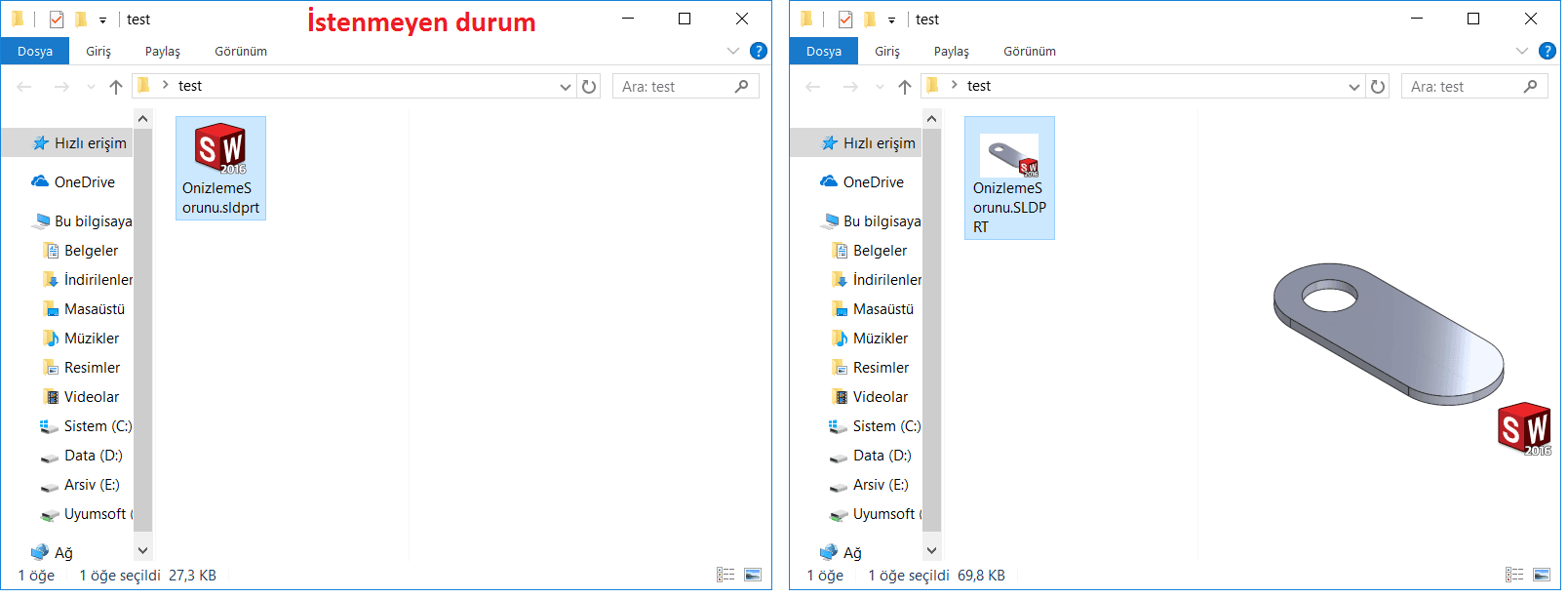The width and height of the screenshot is (1568, 598).
Task: Open the Görünüm tab in the right window
Action: pyautogui.click(x=1030, y=51)
